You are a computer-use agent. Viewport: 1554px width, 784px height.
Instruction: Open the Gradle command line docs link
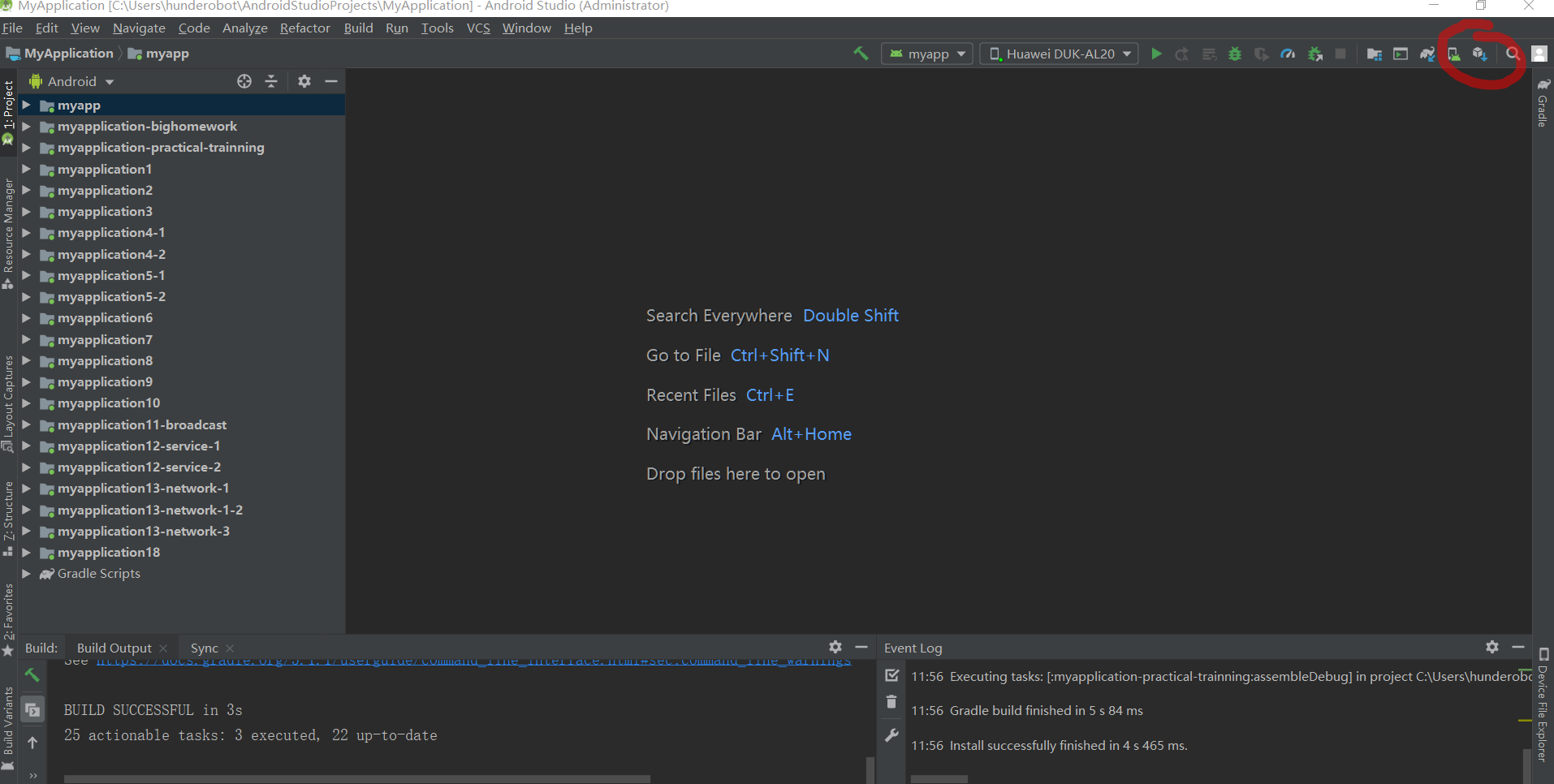[471, 659]
